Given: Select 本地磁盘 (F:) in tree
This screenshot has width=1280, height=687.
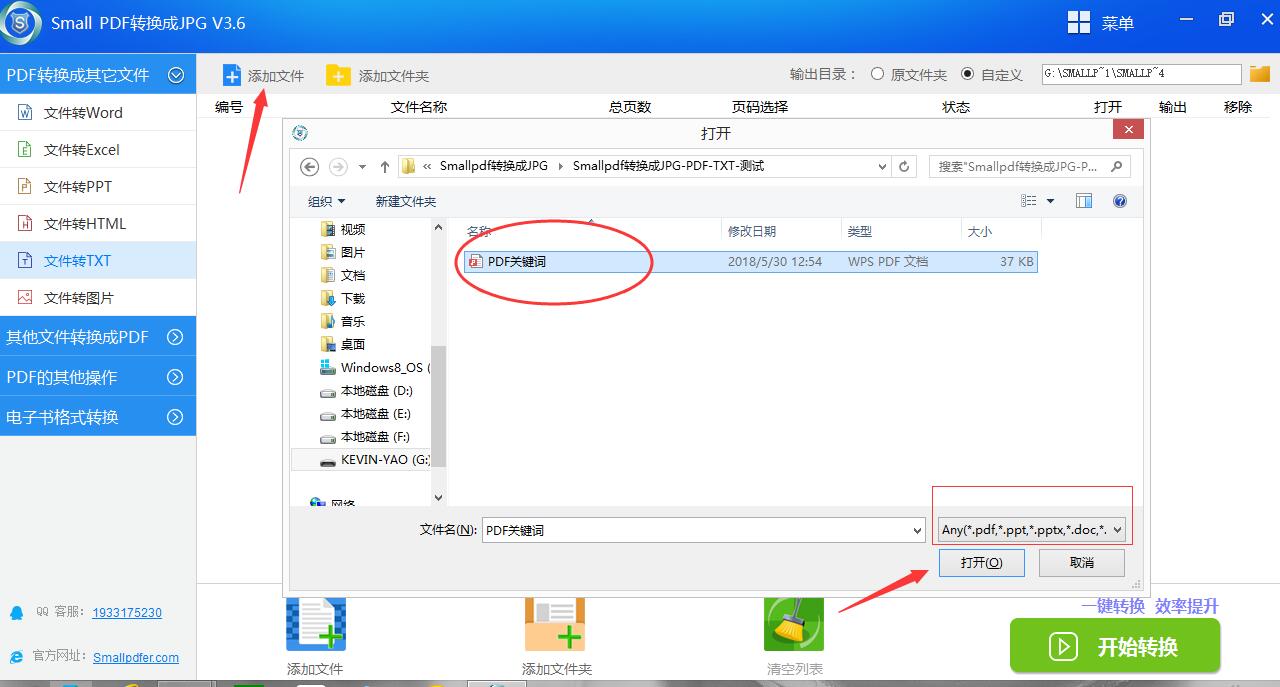Looking at the screenshot, I should (x=366, y=436).
